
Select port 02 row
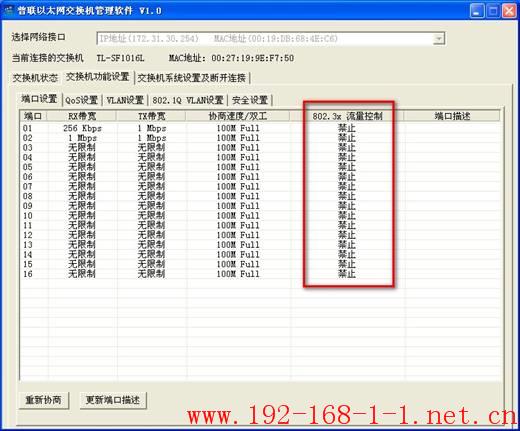click(x=260, y=138)
